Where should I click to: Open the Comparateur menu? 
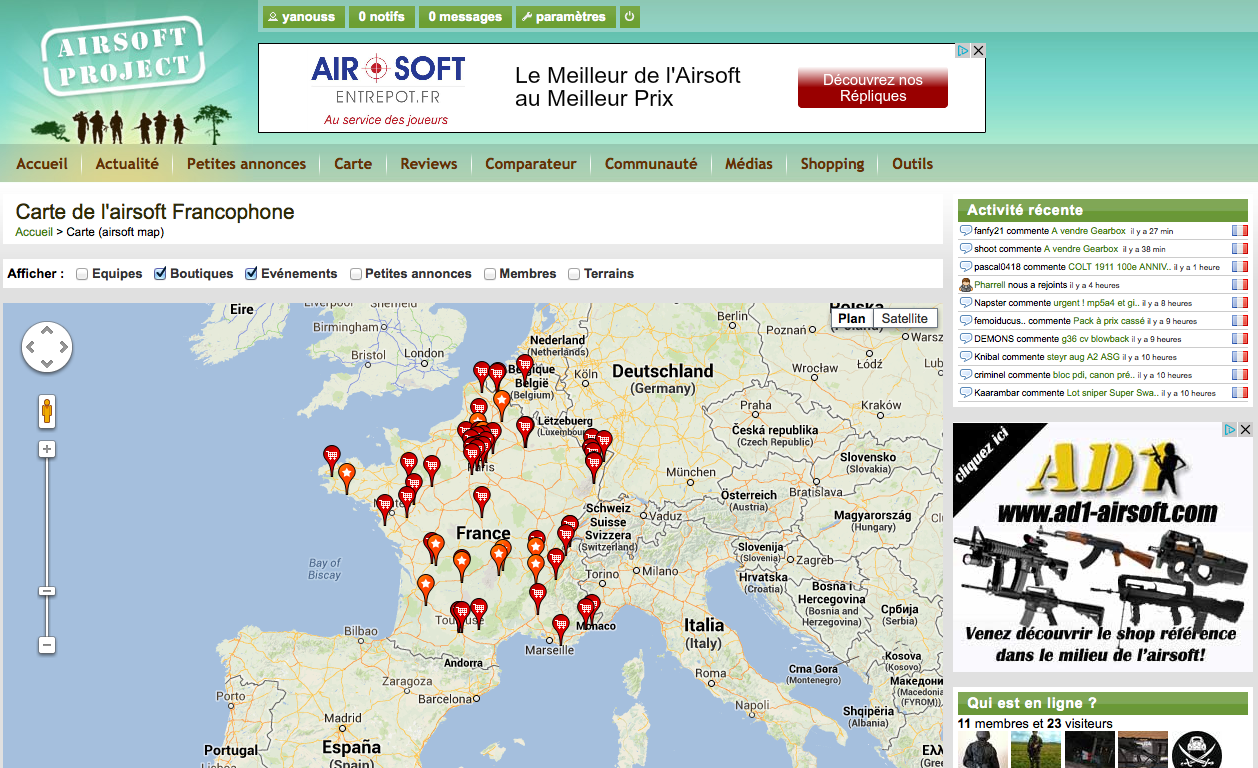531,164
